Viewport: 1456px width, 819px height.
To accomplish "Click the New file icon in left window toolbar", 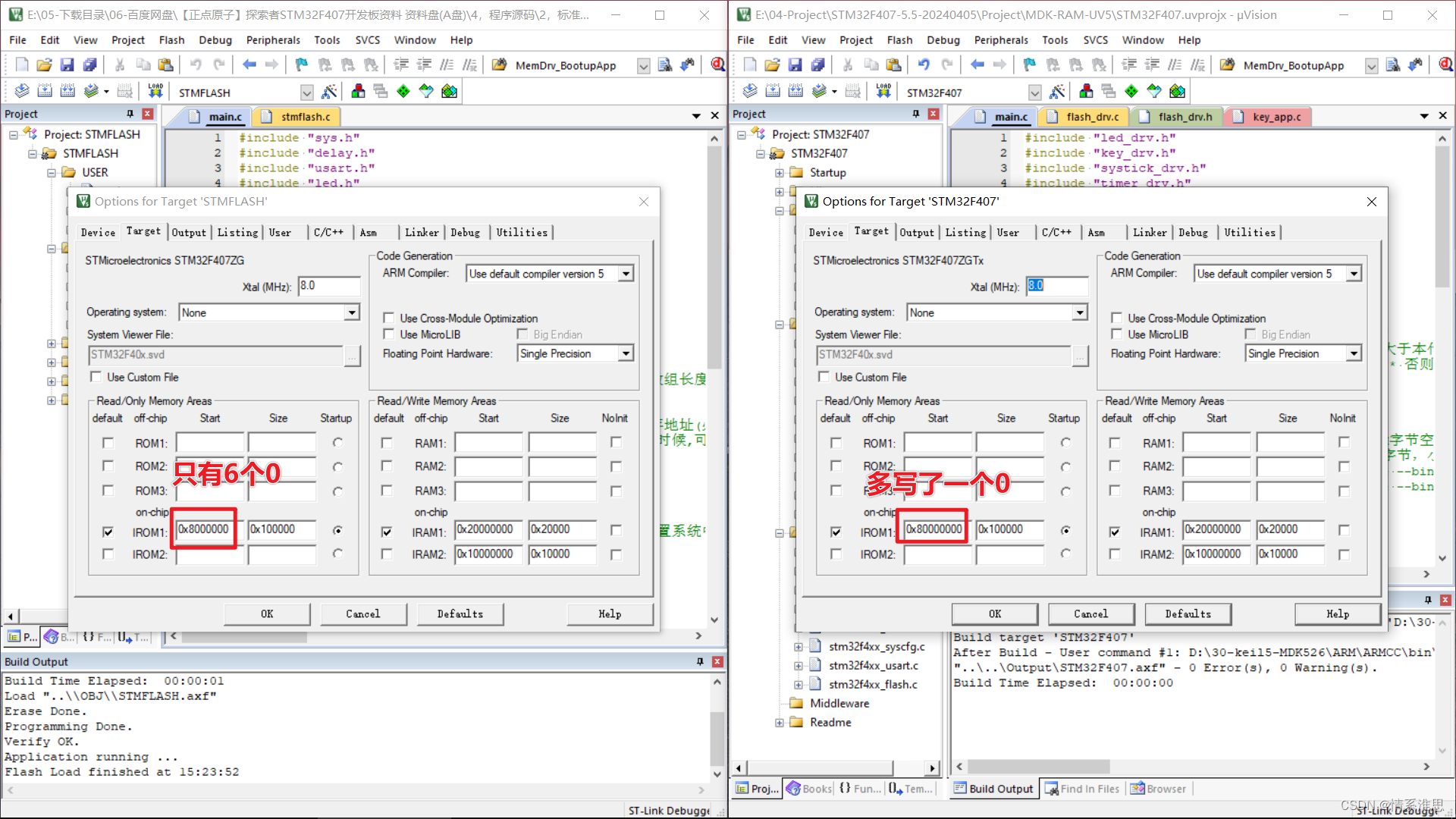I will pyautogui.click(x=22, y=65).
